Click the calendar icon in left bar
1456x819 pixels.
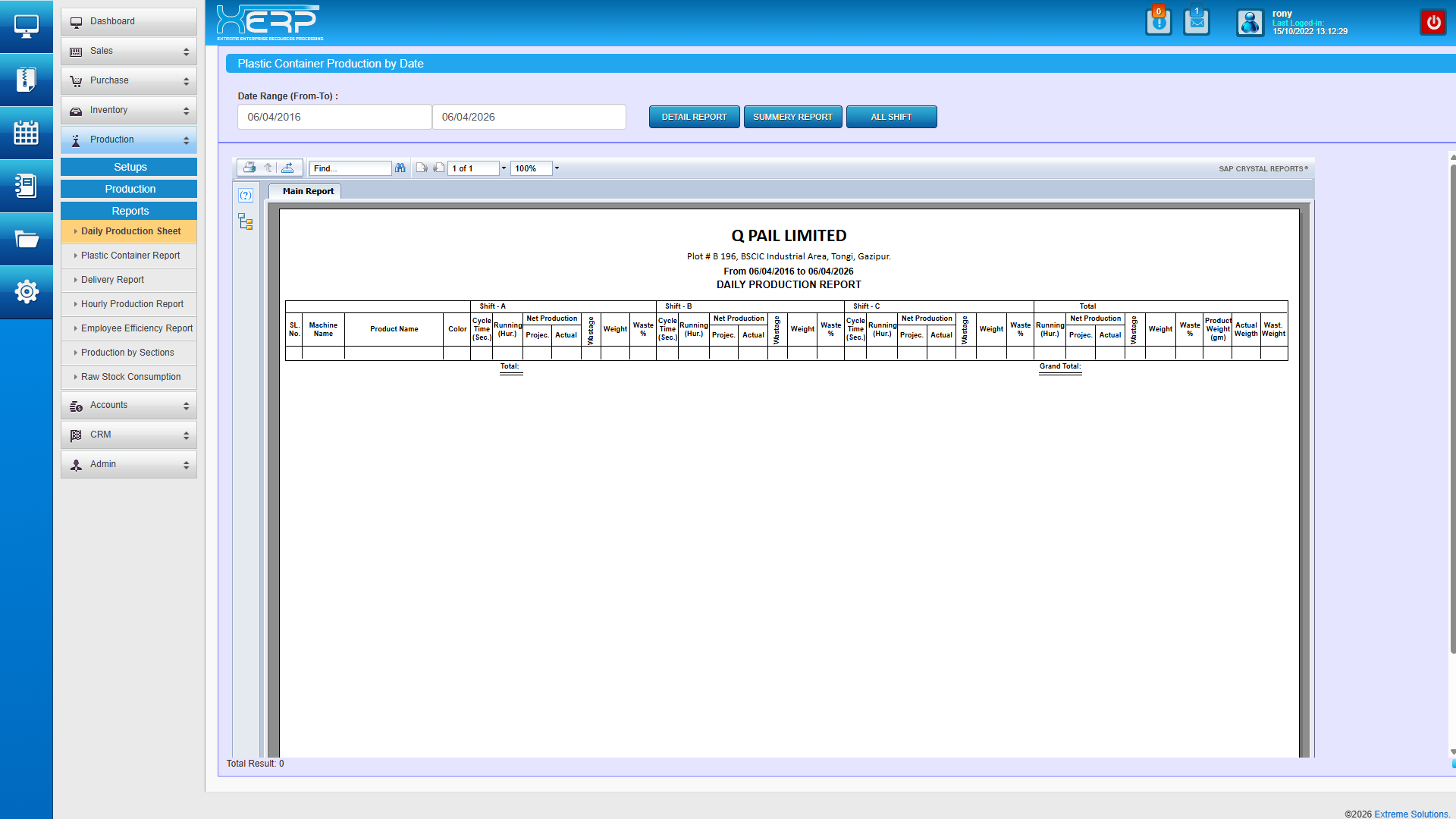(x=26, y=133)
